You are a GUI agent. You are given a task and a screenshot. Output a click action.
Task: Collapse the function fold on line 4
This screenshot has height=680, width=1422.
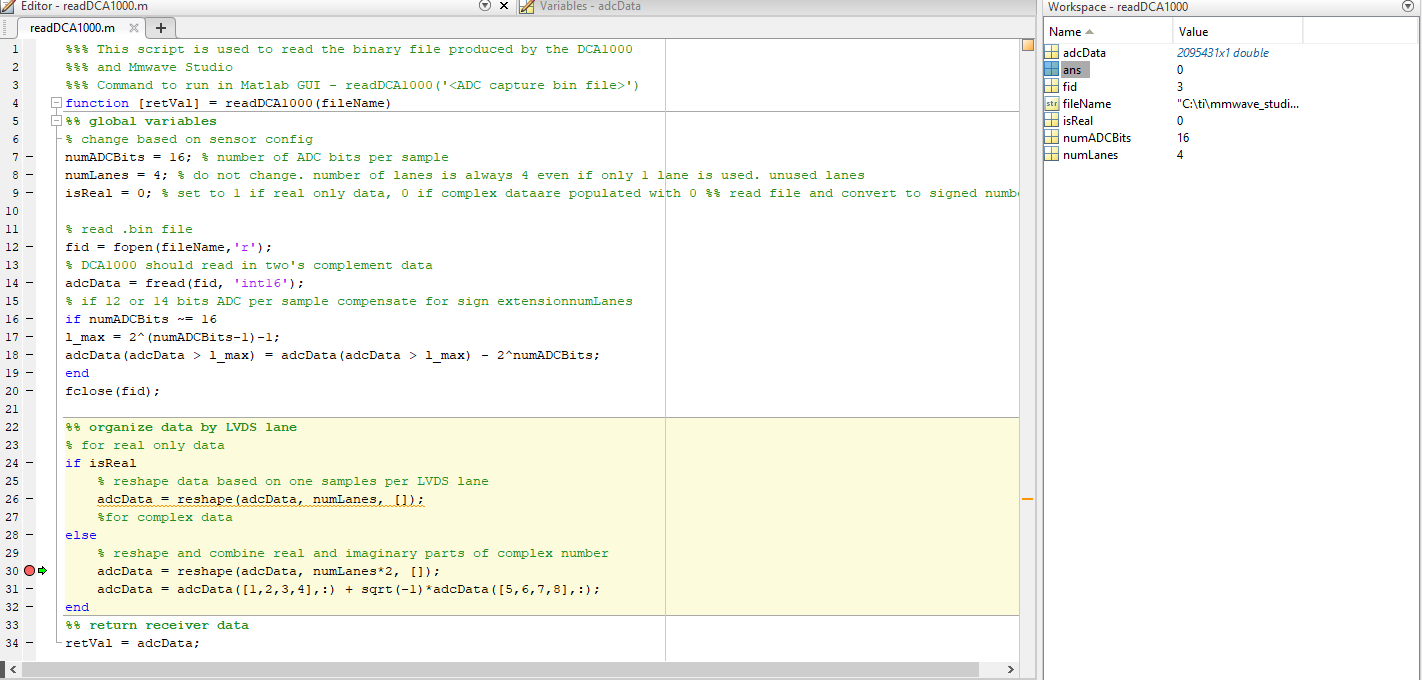(x=56, y=103)
